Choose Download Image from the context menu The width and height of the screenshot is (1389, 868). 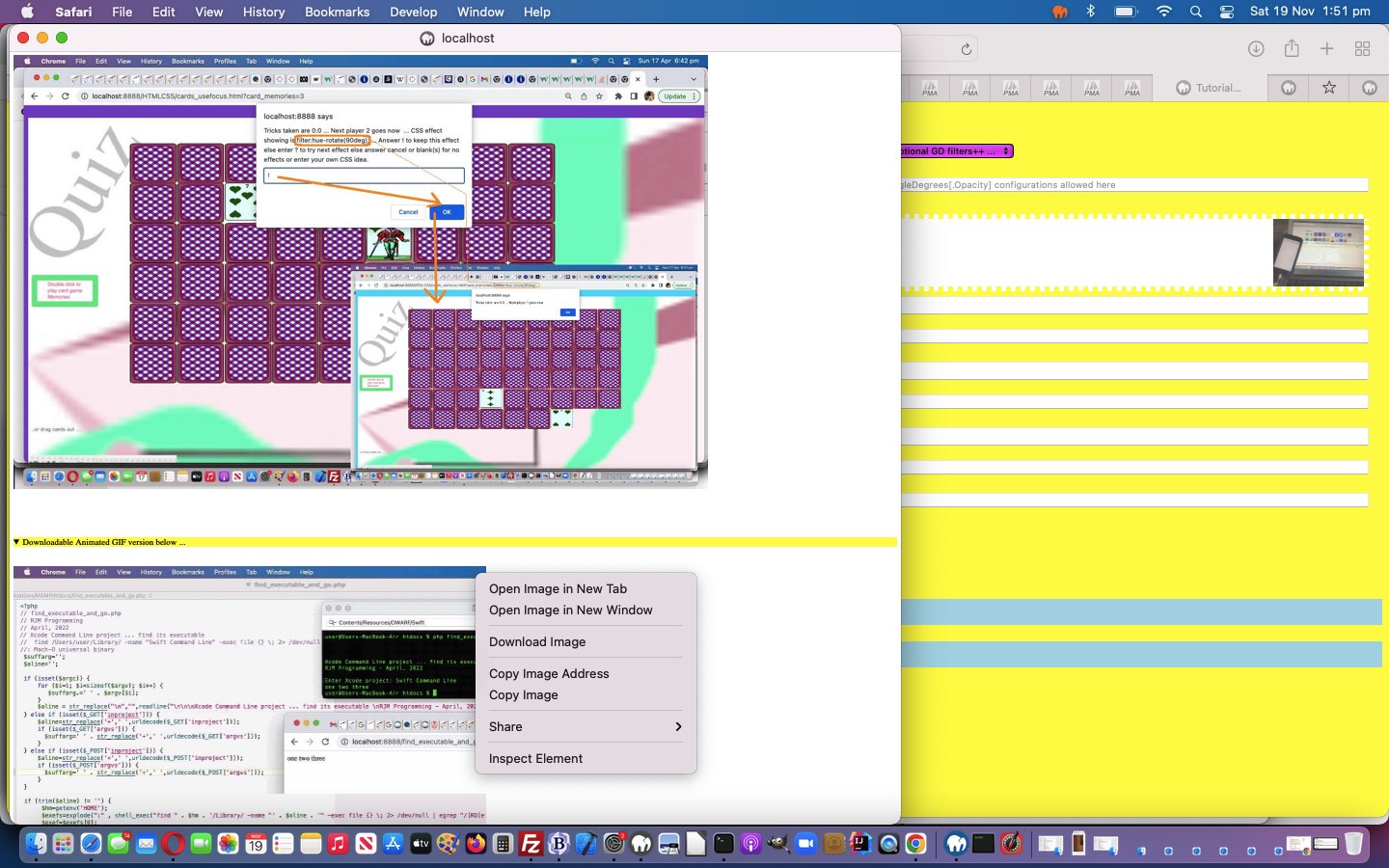coord(537,641)
